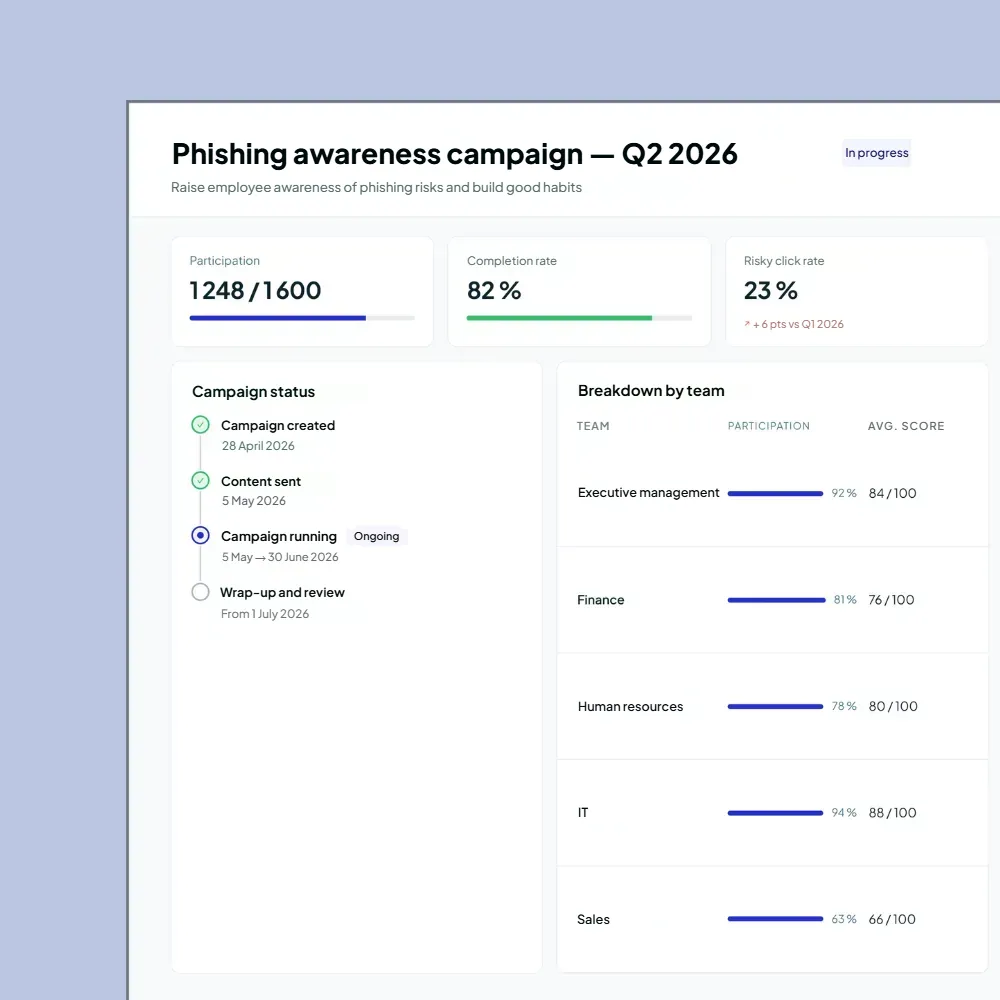Click the 5 May → 30 June 2026 date range

coord(280,557)
